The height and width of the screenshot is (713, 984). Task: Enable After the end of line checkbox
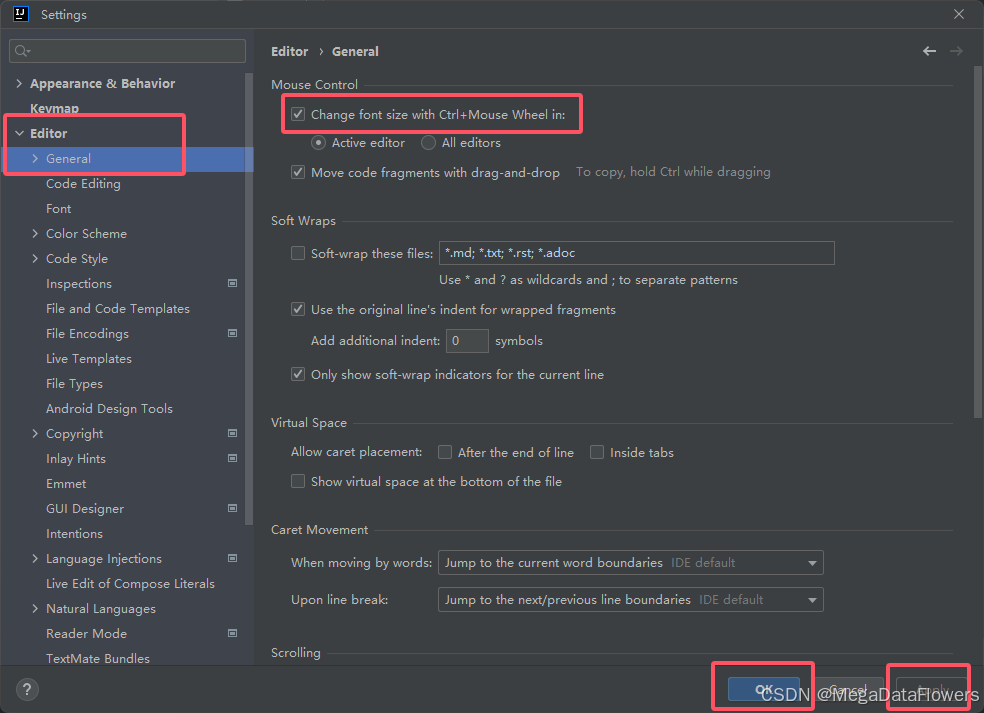(445, 452)
